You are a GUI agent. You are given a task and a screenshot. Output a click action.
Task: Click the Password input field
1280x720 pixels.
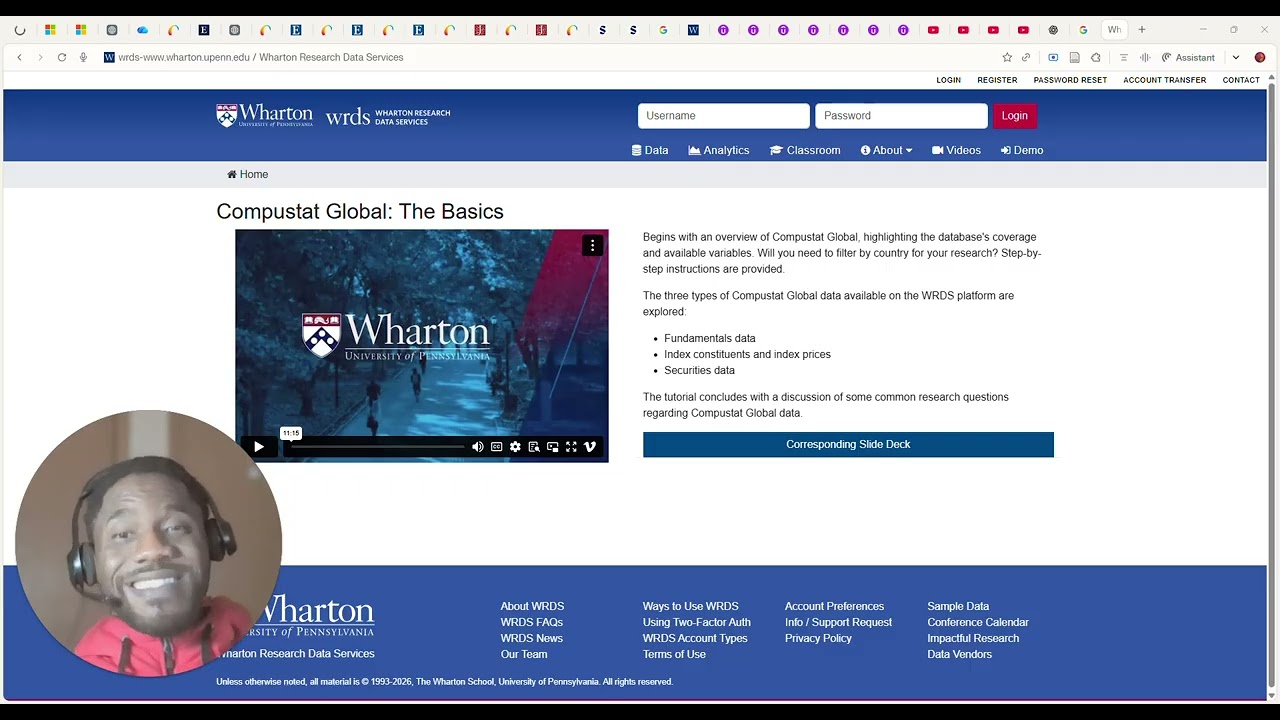click(x=901, y=116)
